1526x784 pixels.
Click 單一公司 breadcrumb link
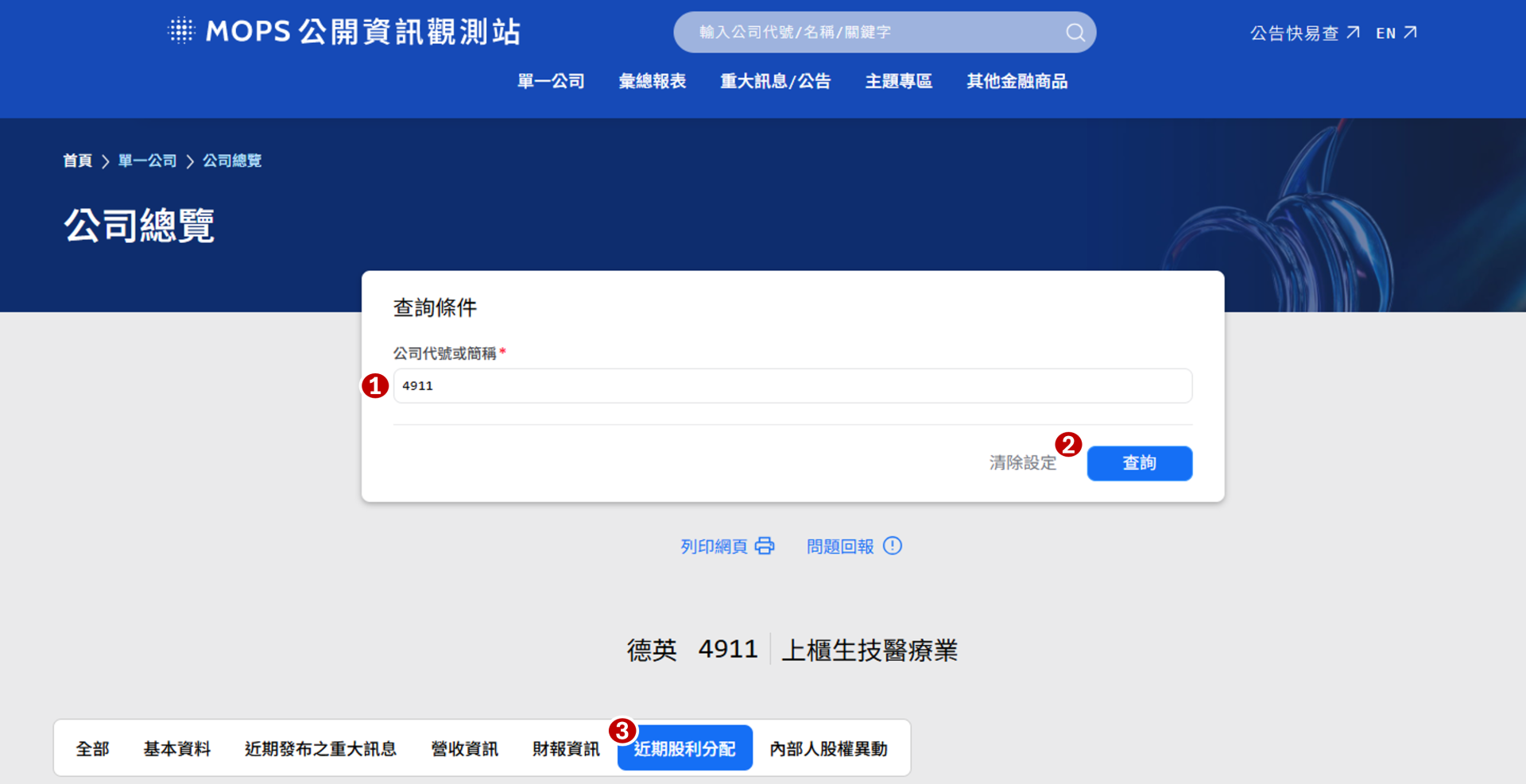tap(147, 160)
